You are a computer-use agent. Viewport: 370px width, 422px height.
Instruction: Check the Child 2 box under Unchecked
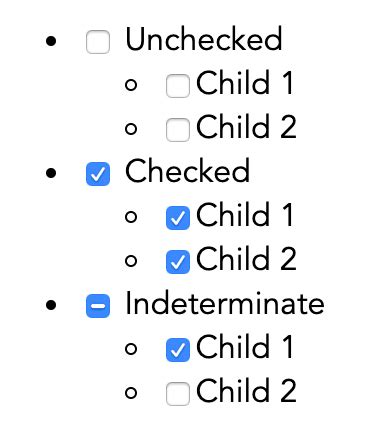(178, 130)
